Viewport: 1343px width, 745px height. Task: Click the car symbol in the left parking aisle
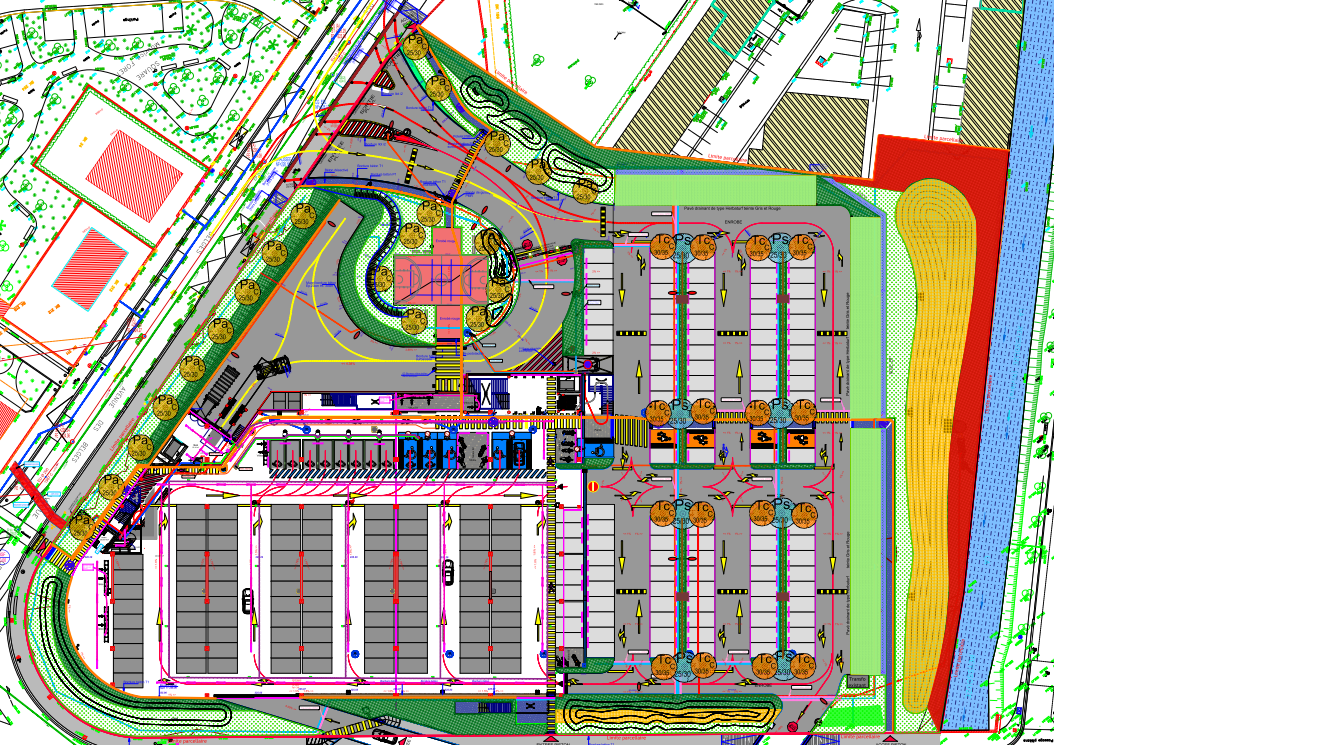tap(247, 600)
